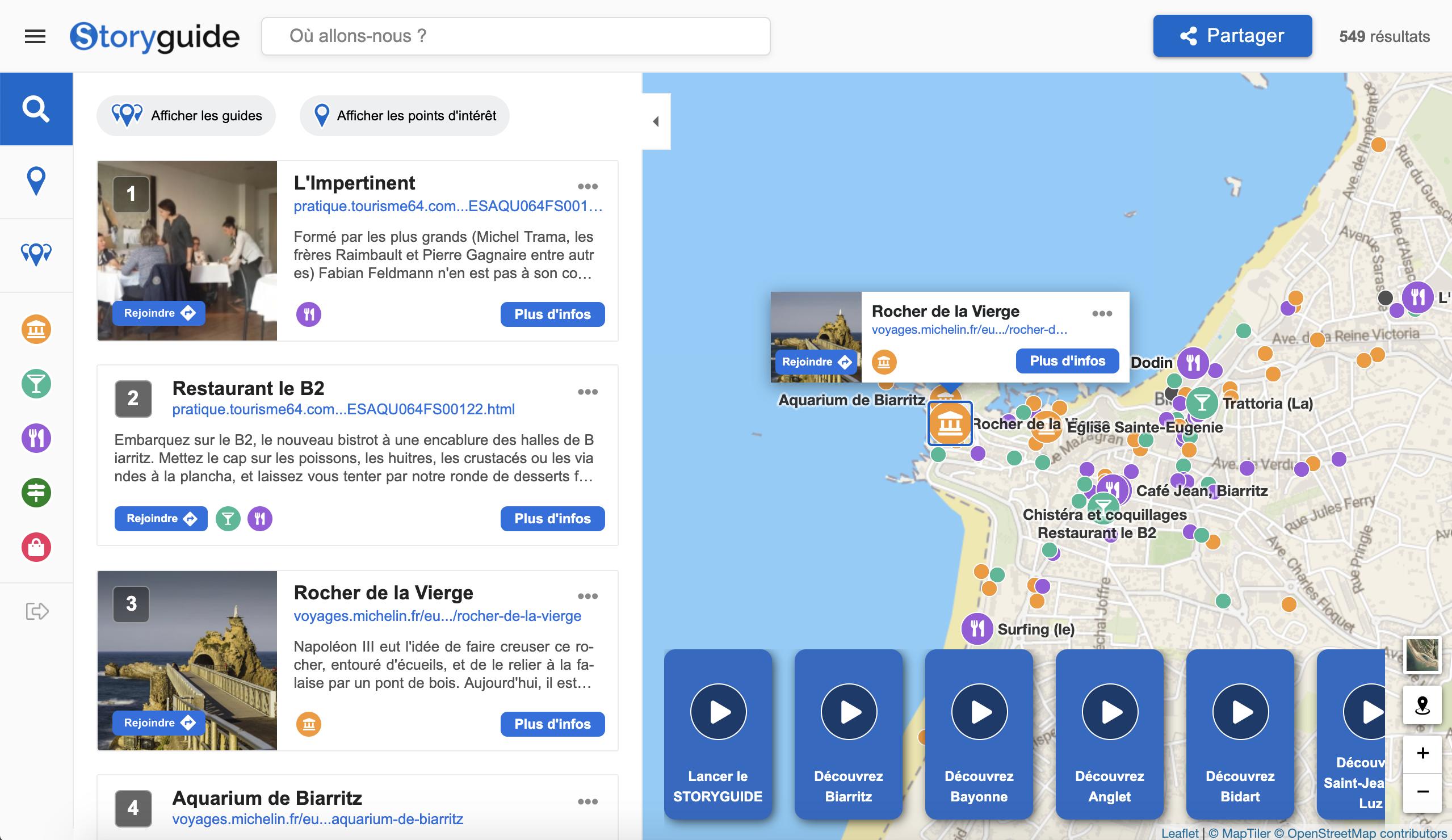Switch to satellite map layer thumbnail
Image resolution: width=1452 pixels, height=840 pixels.
[x=1422, y=655]
